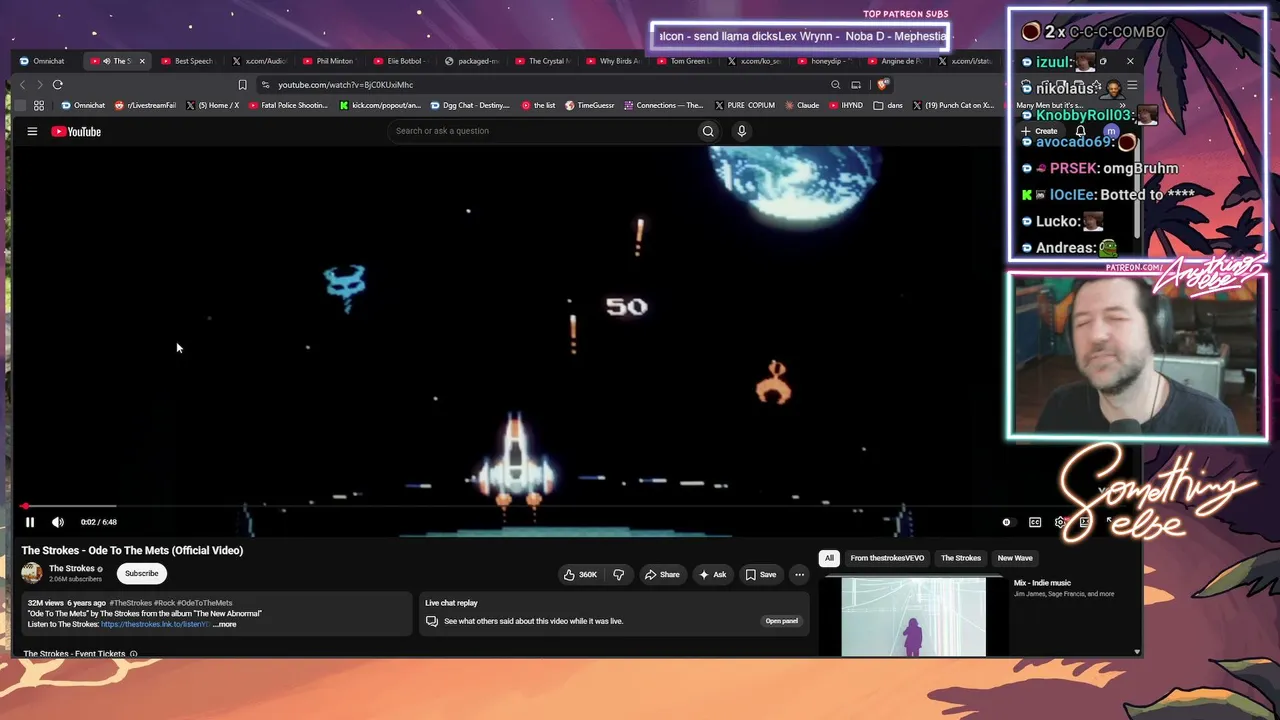Image resolution: width=1280 pixels, height=720 pixels.
Task: Click the Mix - Indie music title
Action: tap(1042, 583)
